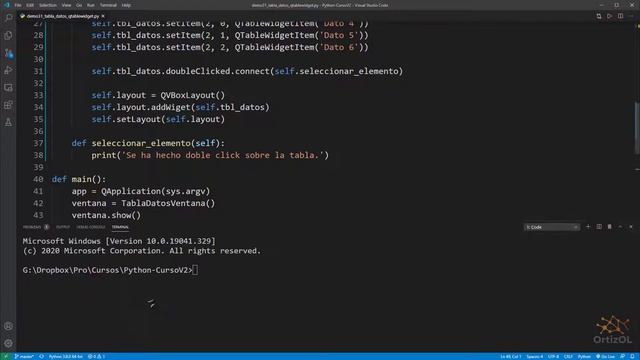
Task: Select Python interpreter in status bar
Action: (x=66, y=356)
